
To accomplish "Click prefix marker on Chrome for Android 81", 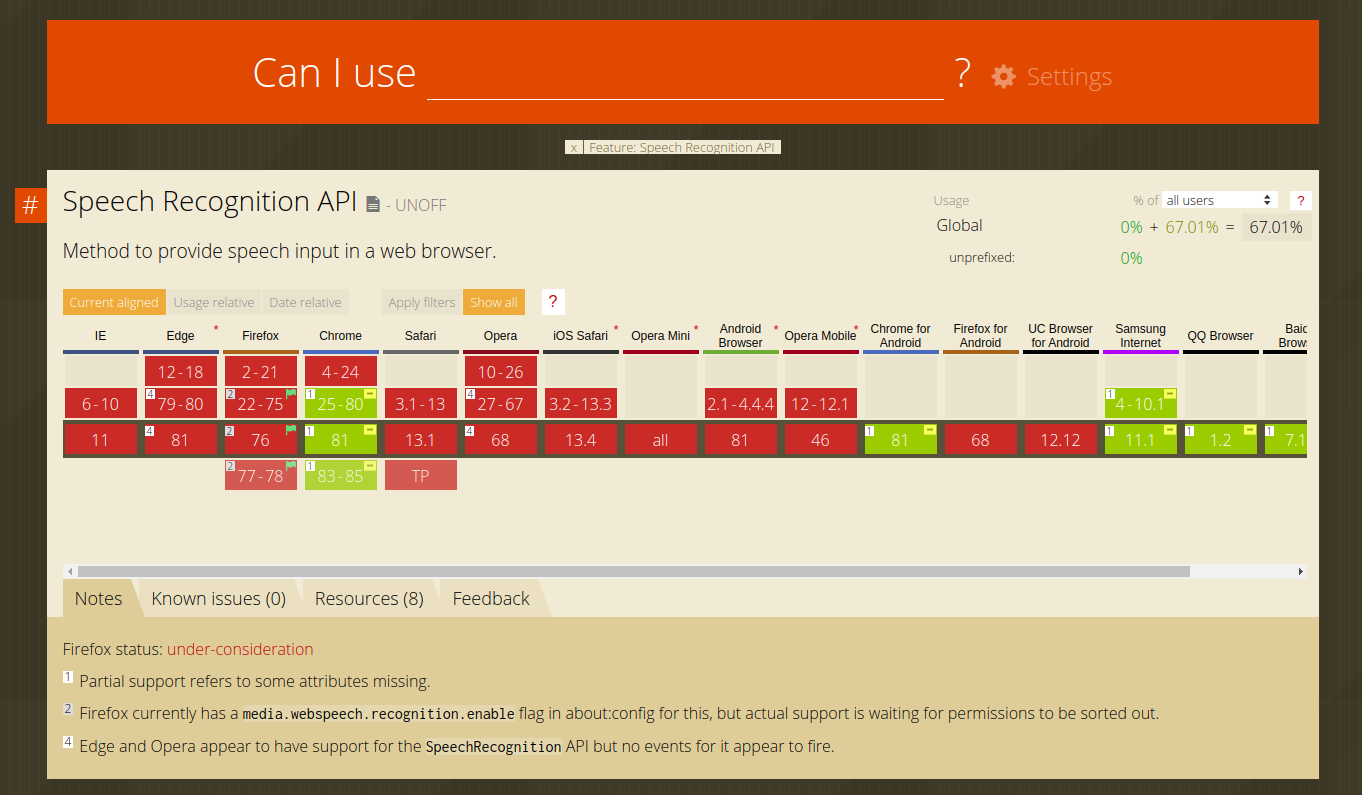I will click(930, 430).
